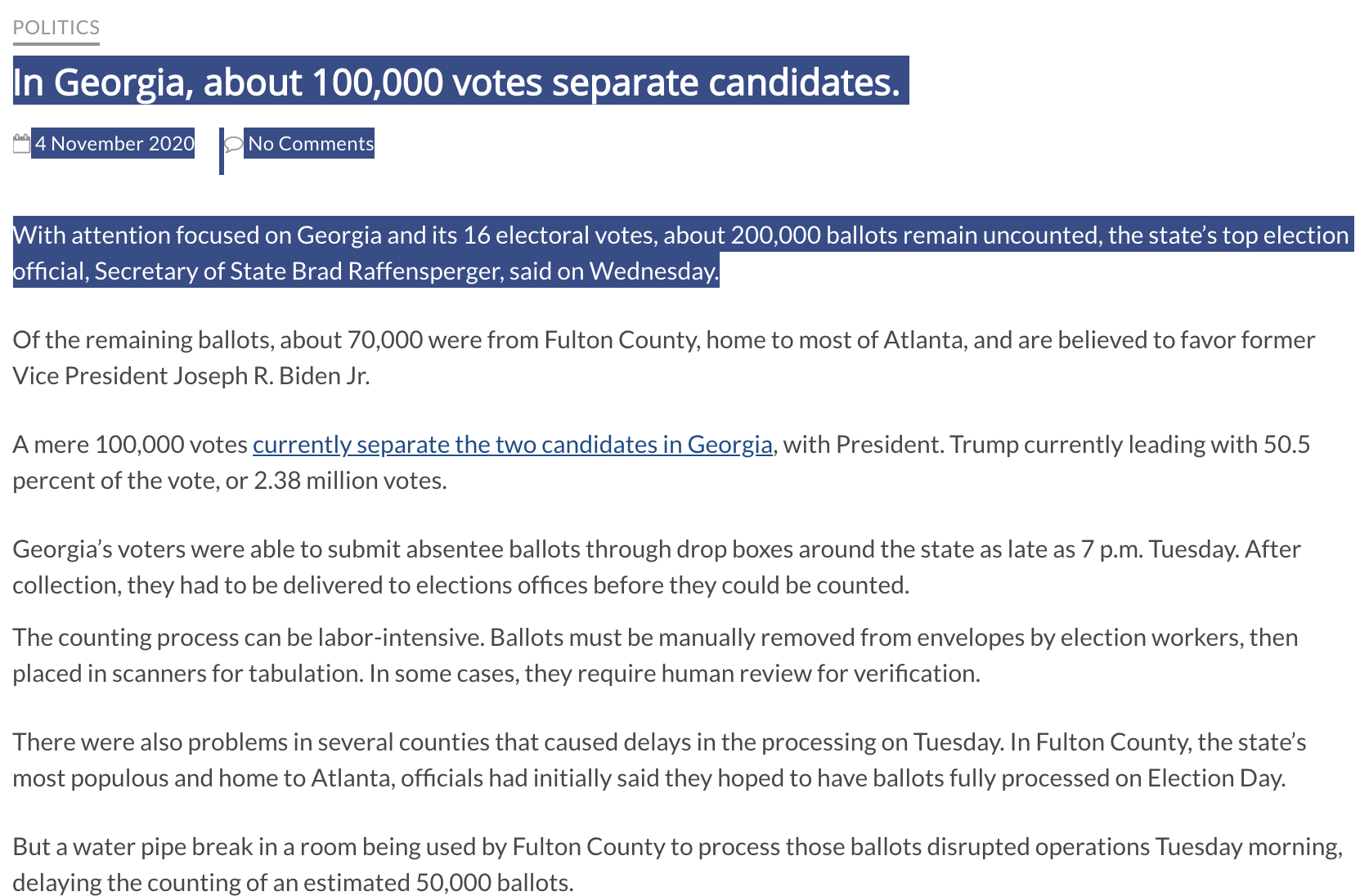Select the 4 November 2020 date link
This screenshot has height=896, width=1369.
pyautogui.click(x=114, y=144)
